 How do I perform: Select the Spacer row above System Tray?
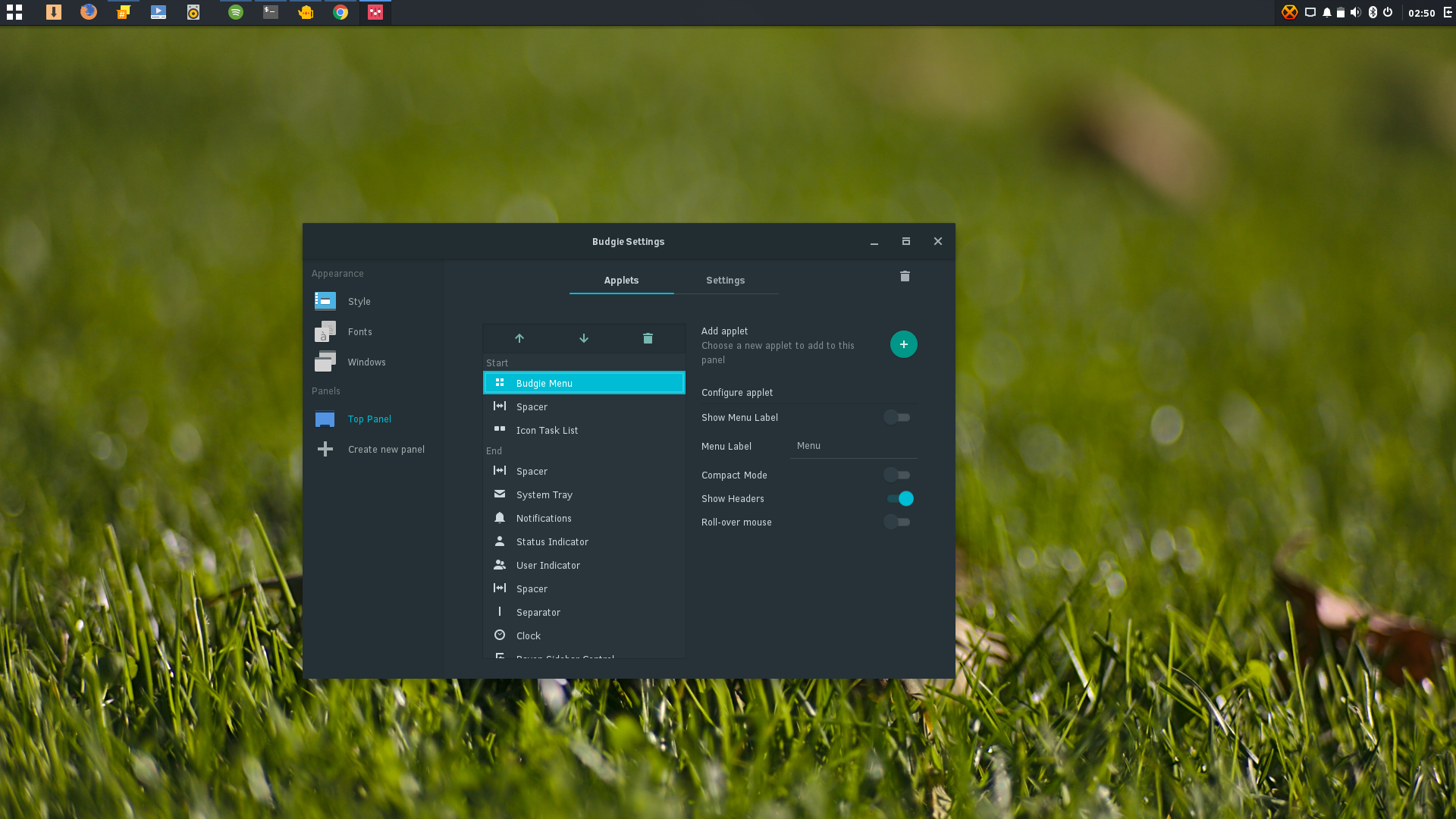click(x=584, y=471)
